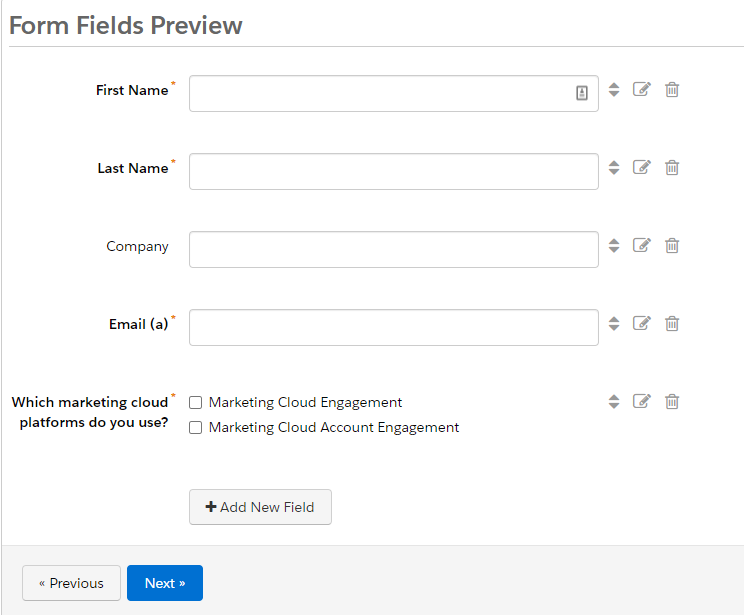744x615 pixels.
Task: Delete the Email (a) field
Action: [x=671, y=323]
